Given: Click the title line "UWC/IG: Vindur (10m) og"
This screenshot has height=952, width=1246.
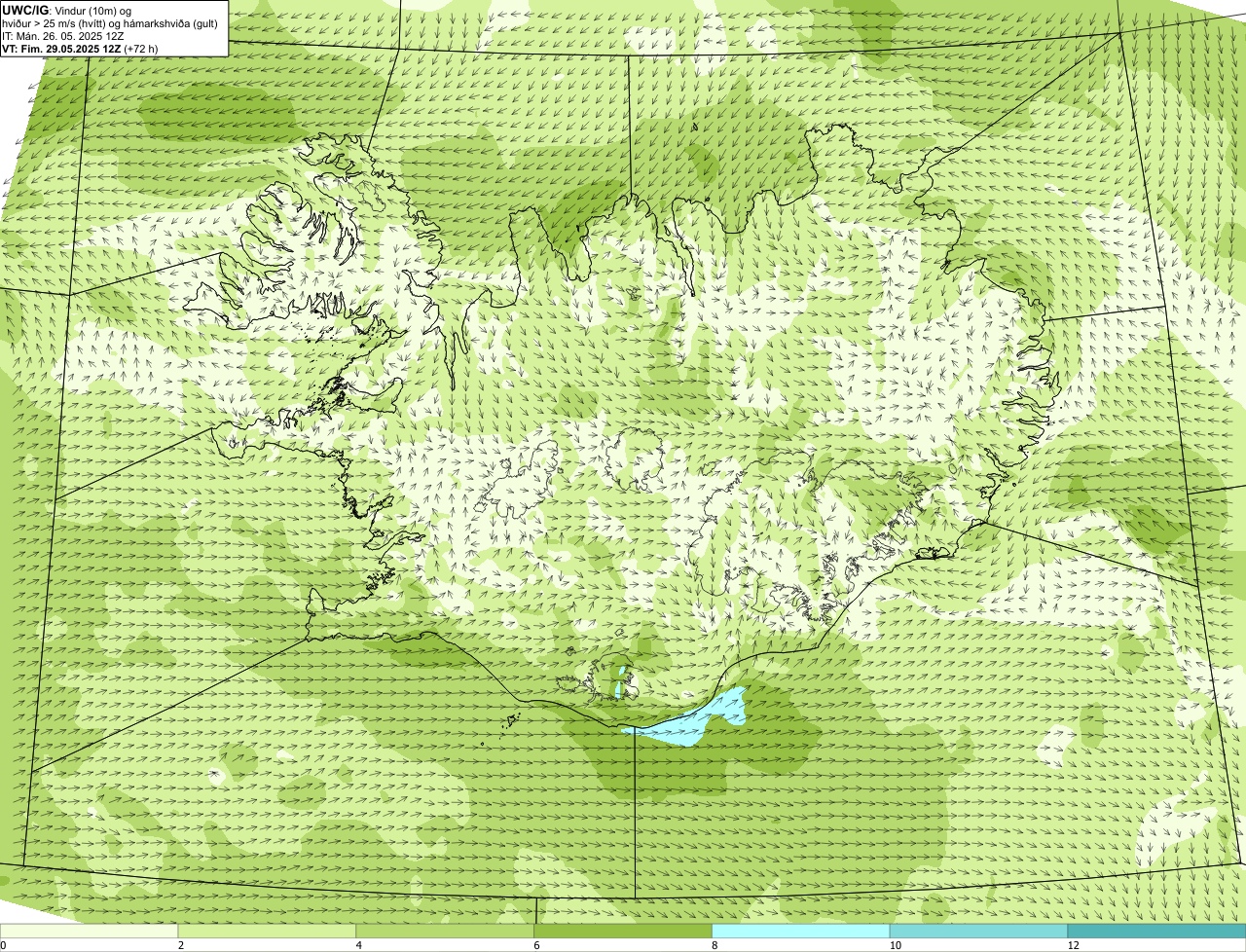Looking at the screenshot, I should click(x=67, y=11).
